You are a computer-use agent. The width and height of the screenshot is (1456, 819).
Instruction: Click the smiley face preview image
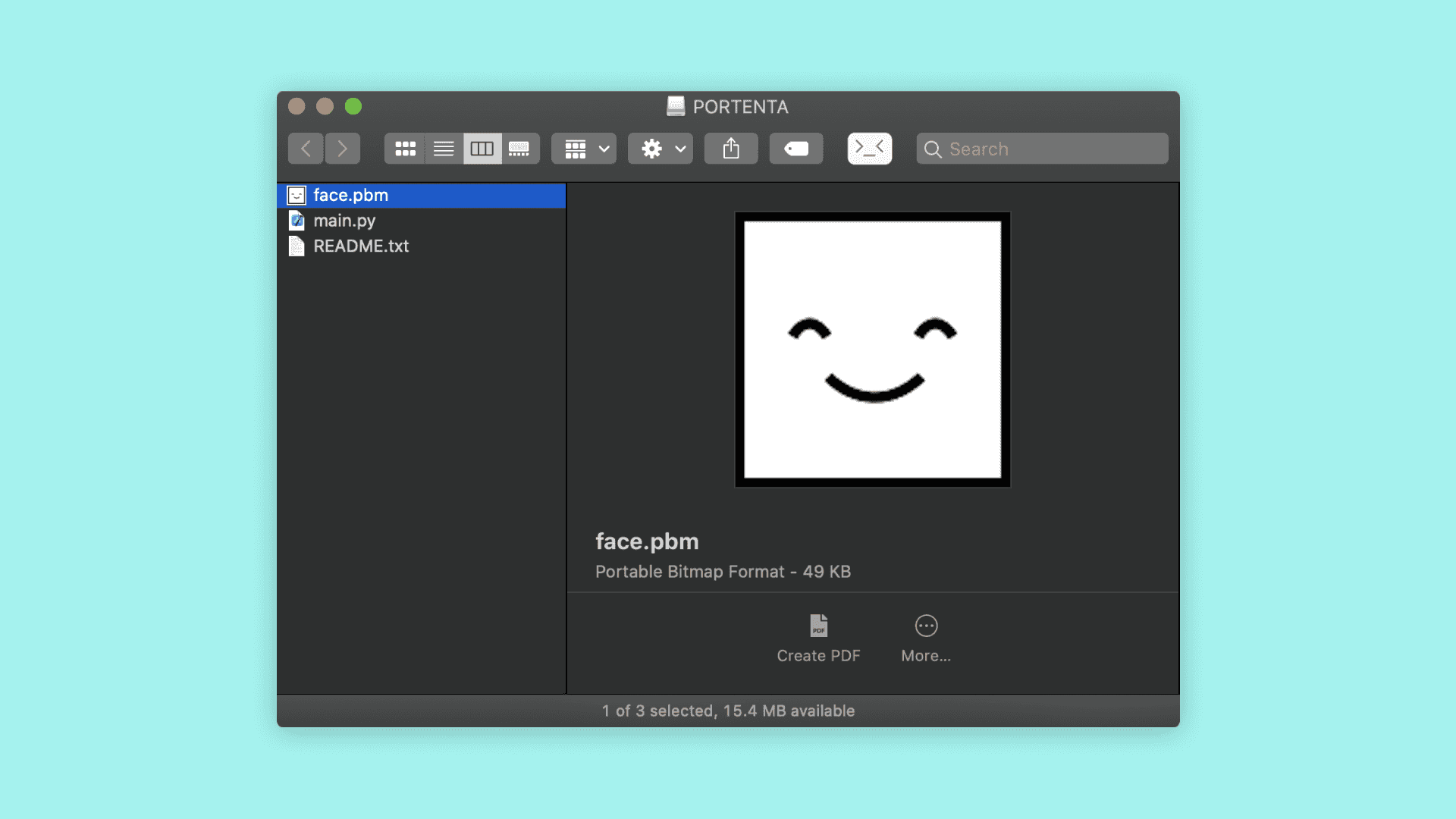(x=872, y=350)
